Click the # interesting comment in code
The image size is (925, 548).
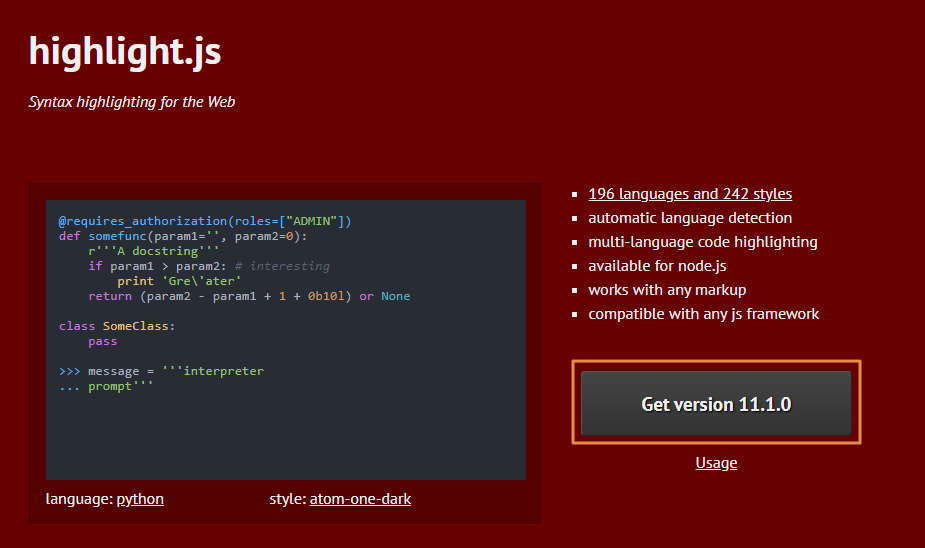pos(282,266)
